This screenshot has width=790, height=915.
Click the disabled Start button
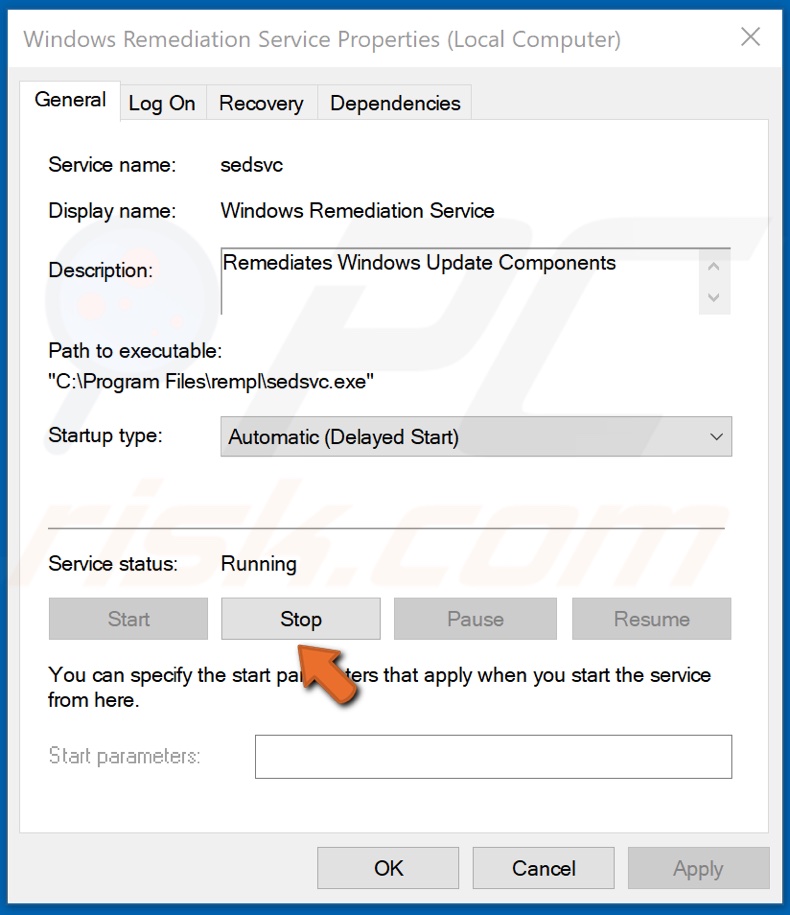coord(127,618)
